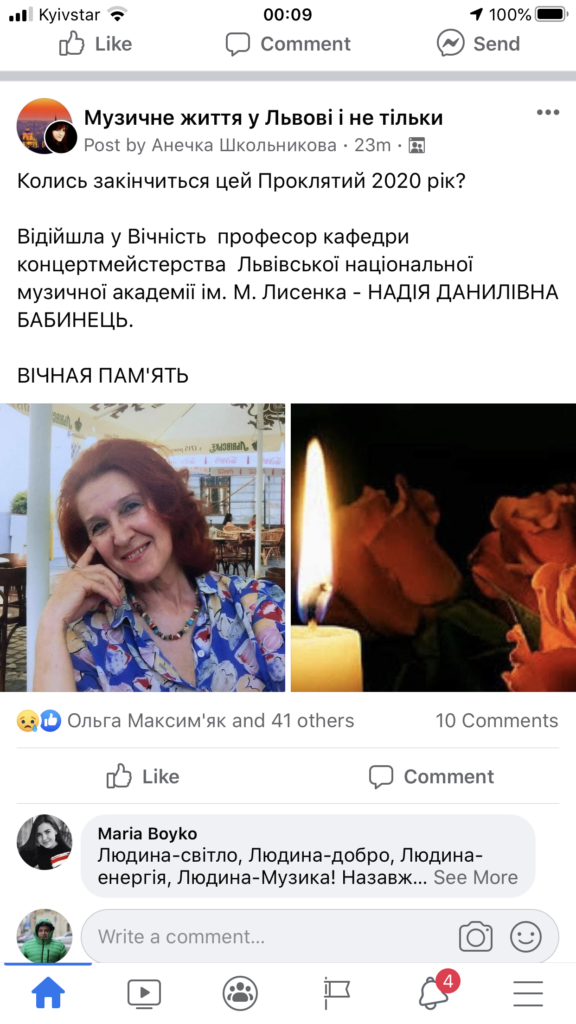The height and width of the screenshot is (1024, 576).
Task: Open the Pages flag tab icon
Action: (x=336, y=993)
